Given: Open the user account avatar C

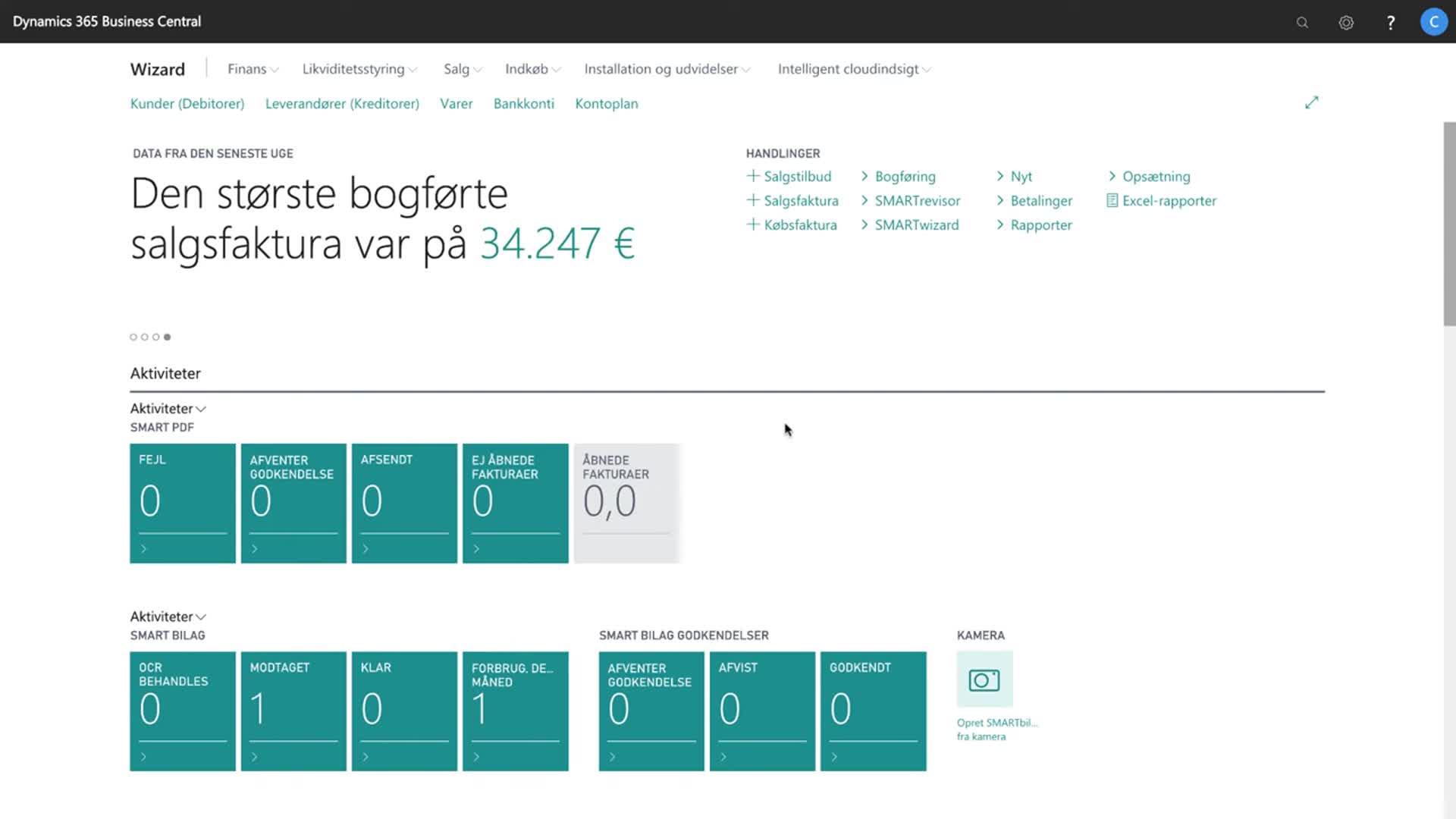Looking at the screenshot, I should point(1433,22).
